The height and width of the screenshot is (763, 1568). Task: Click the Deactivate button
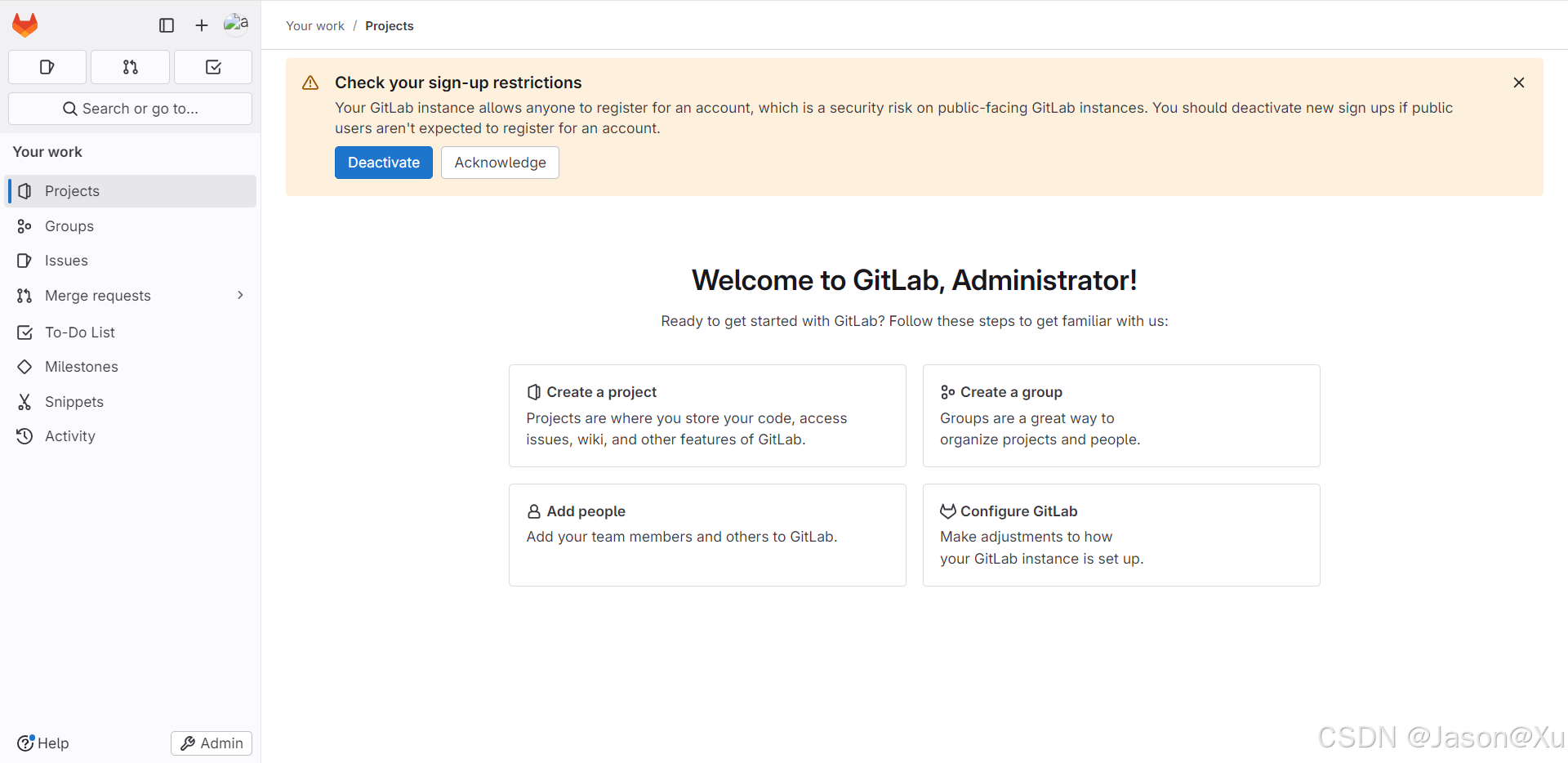384,163
